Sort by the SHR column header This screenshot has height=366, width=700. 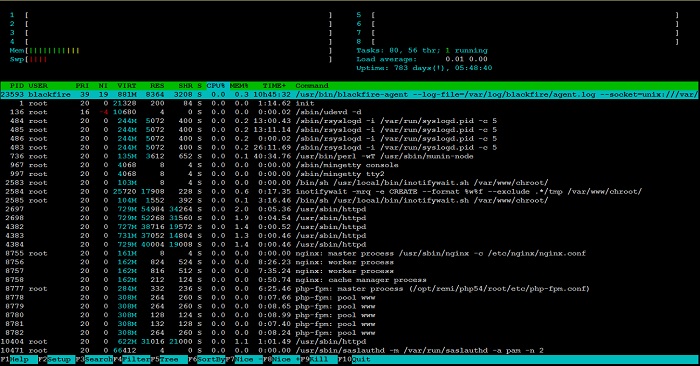click(x=185, y=85)
